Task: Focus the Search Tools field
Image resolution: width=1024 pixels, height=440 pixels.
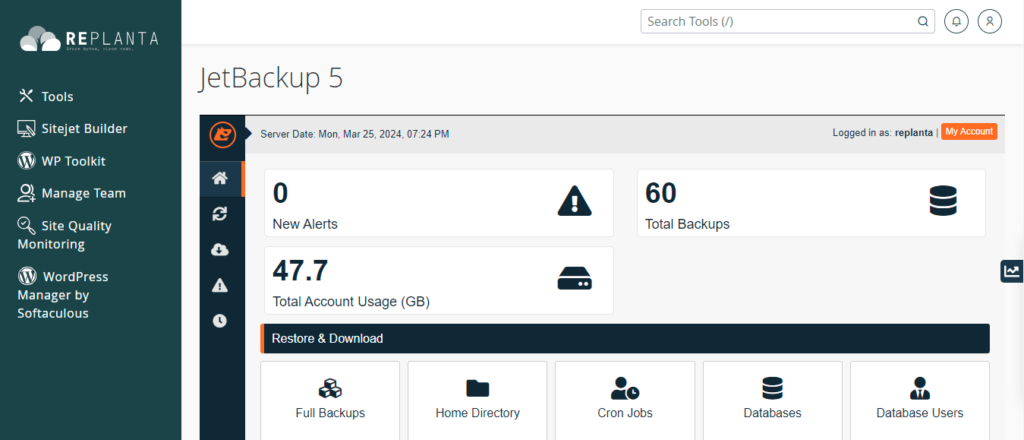Action: [x=788, y=21]
